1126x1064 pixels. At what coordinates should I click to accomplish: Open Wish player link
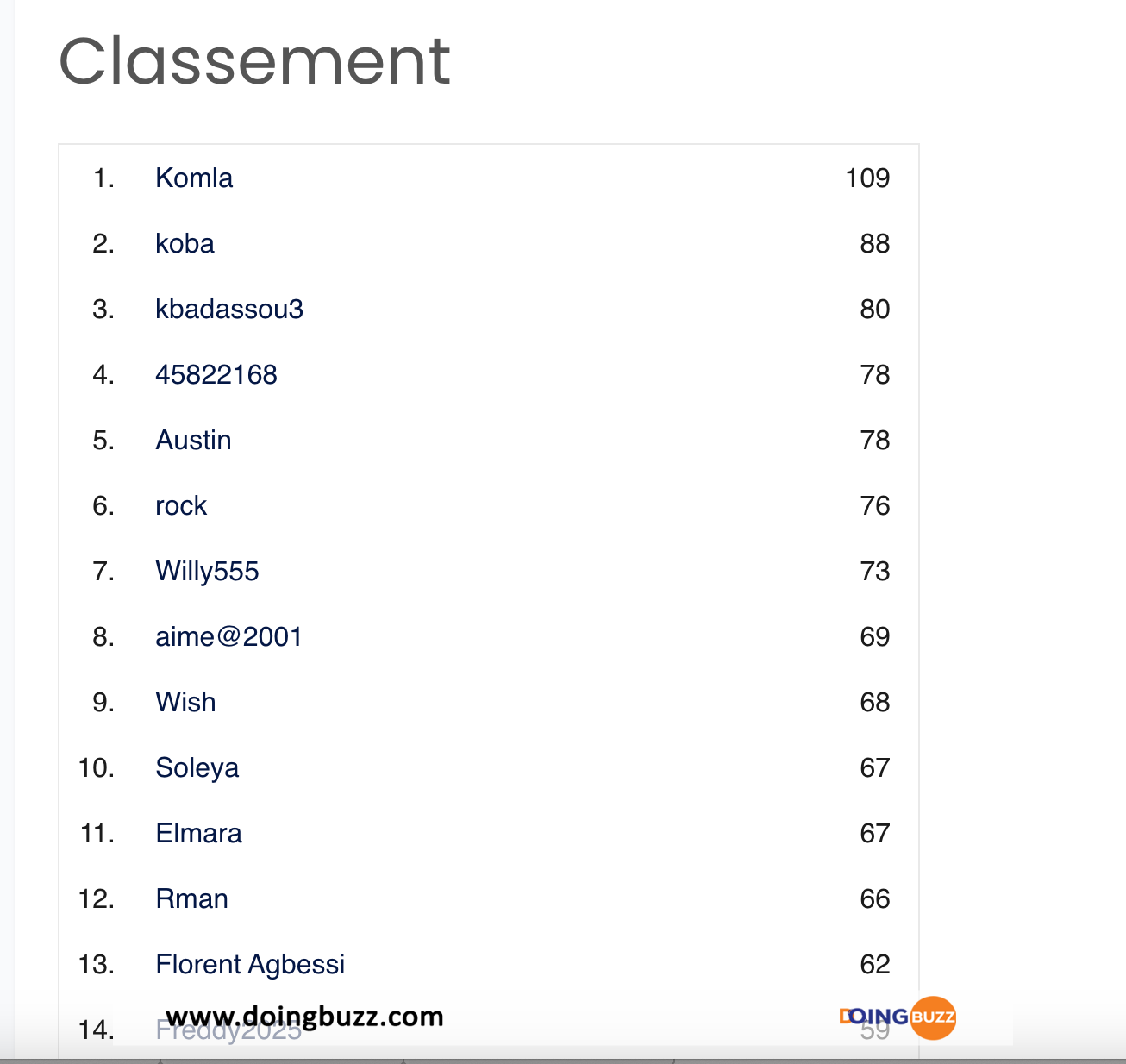click(185, 702)
